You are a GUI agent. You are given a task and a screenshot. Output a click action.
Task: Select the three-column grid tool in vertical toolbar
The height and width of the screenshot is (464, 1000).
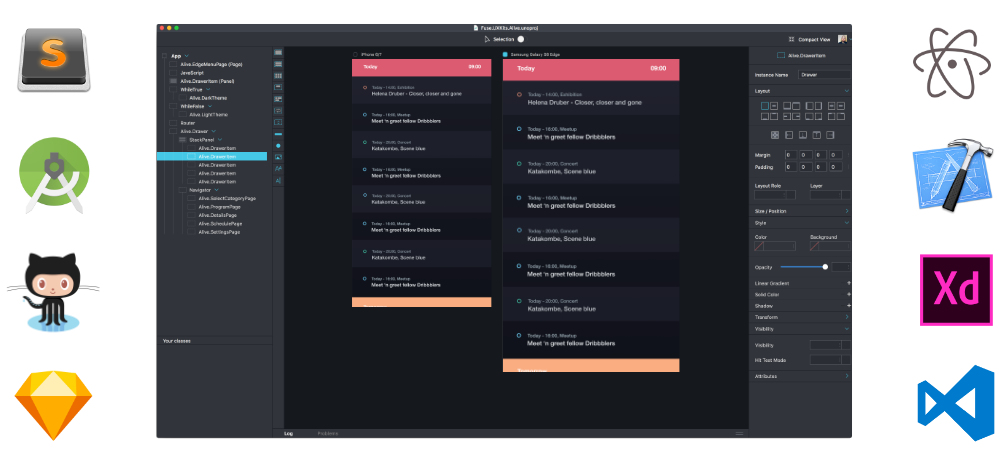click(278, 76)
